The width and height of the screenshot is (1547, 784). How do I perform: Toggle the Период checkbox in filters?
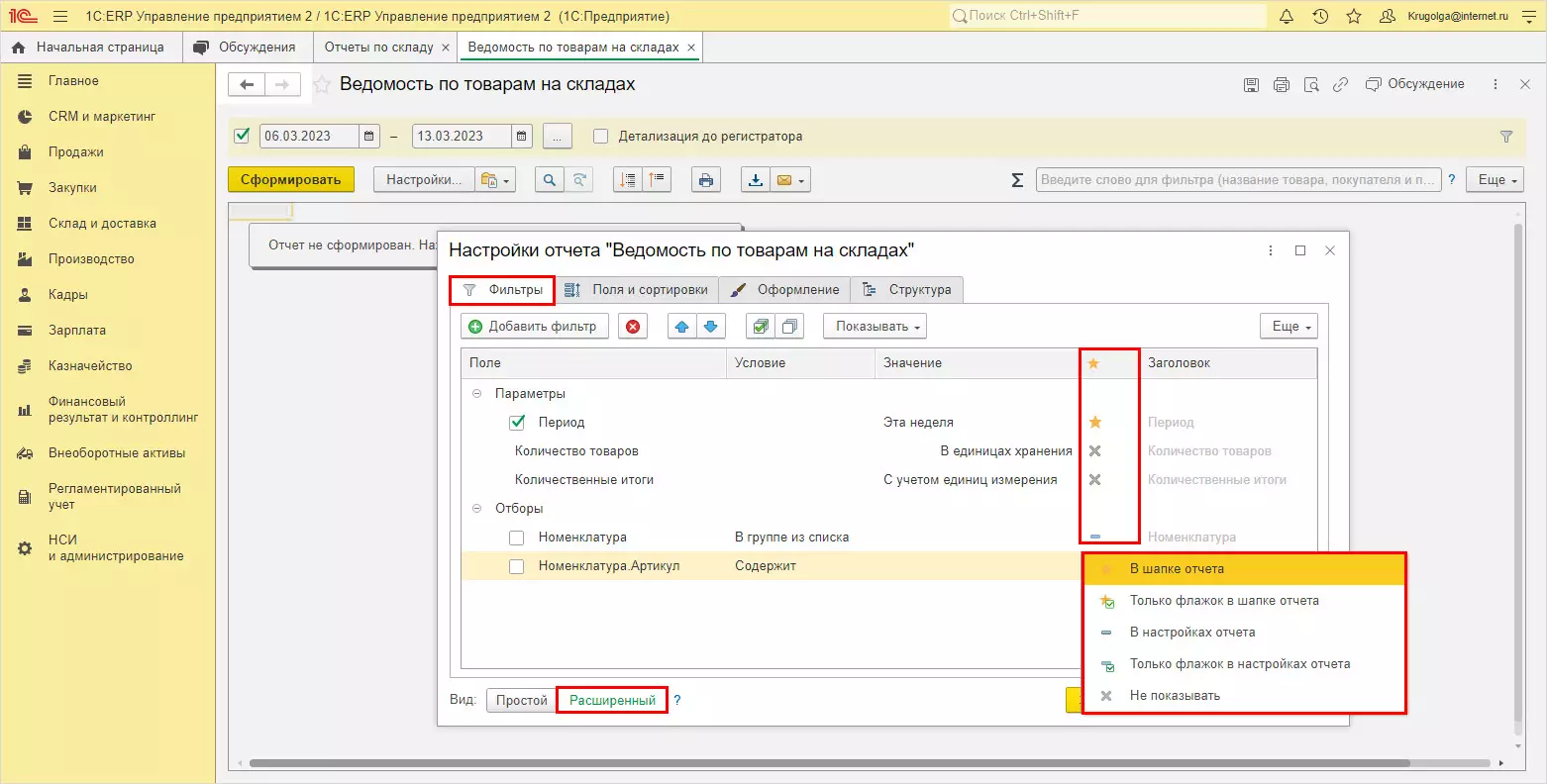coord(517,423)
